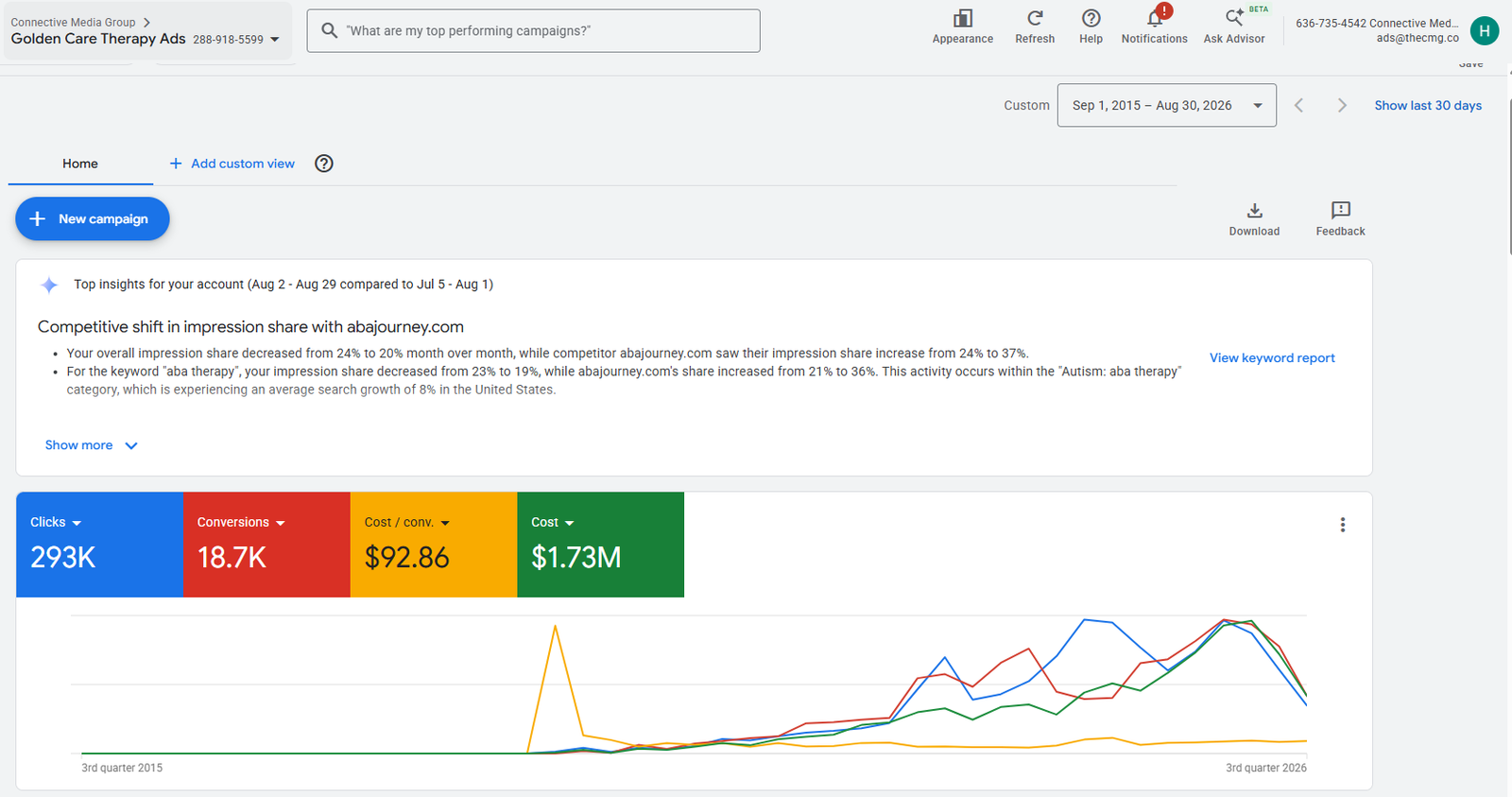The height and width of the screenshot is (797, 1512).
Task: Click the search magnifier icon
Action: click(x=329, y=30)
